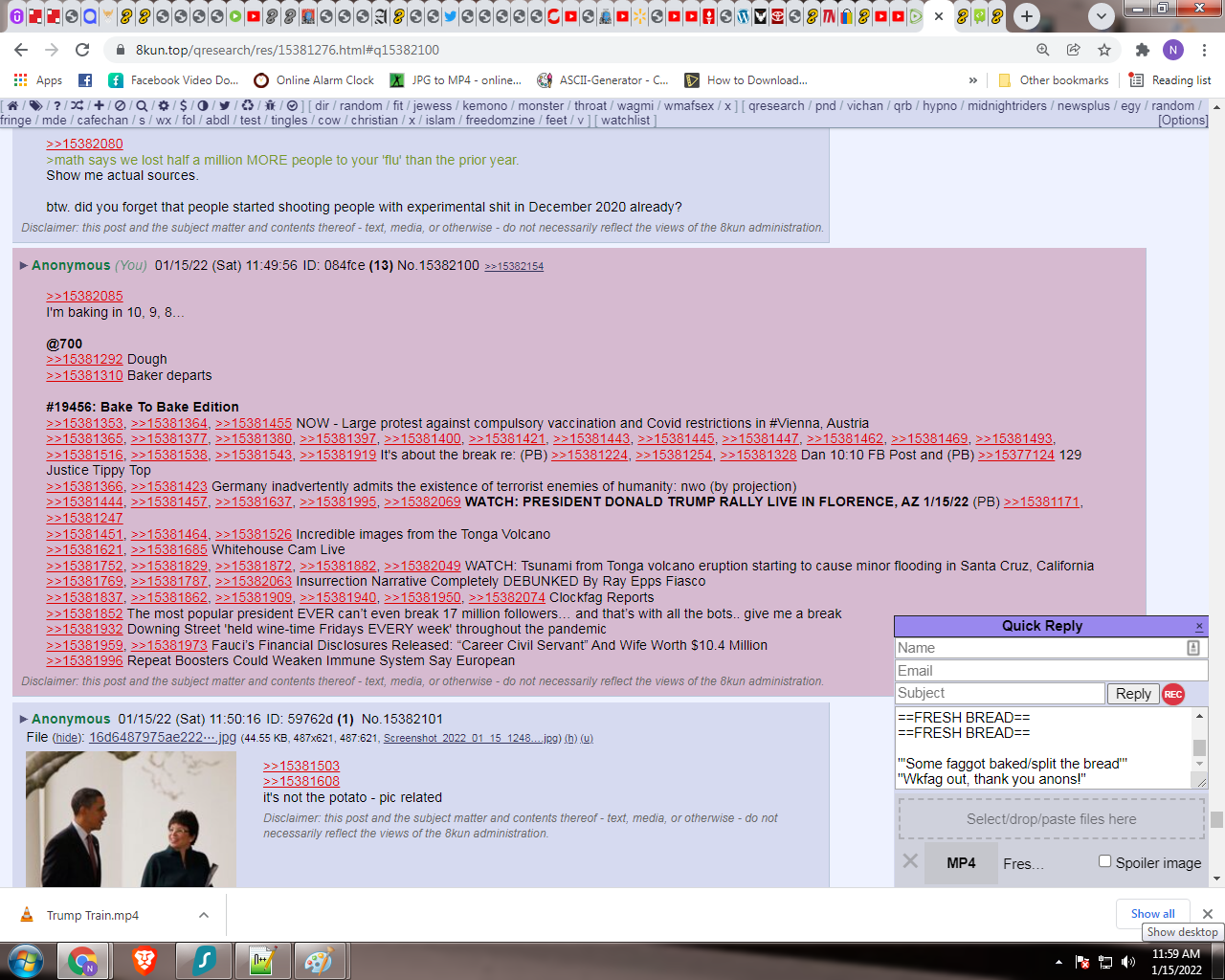The width and height of the screenshot is (1225, 980).
Task: Click the recycle icon in board bar
Action: coord(248,106)
